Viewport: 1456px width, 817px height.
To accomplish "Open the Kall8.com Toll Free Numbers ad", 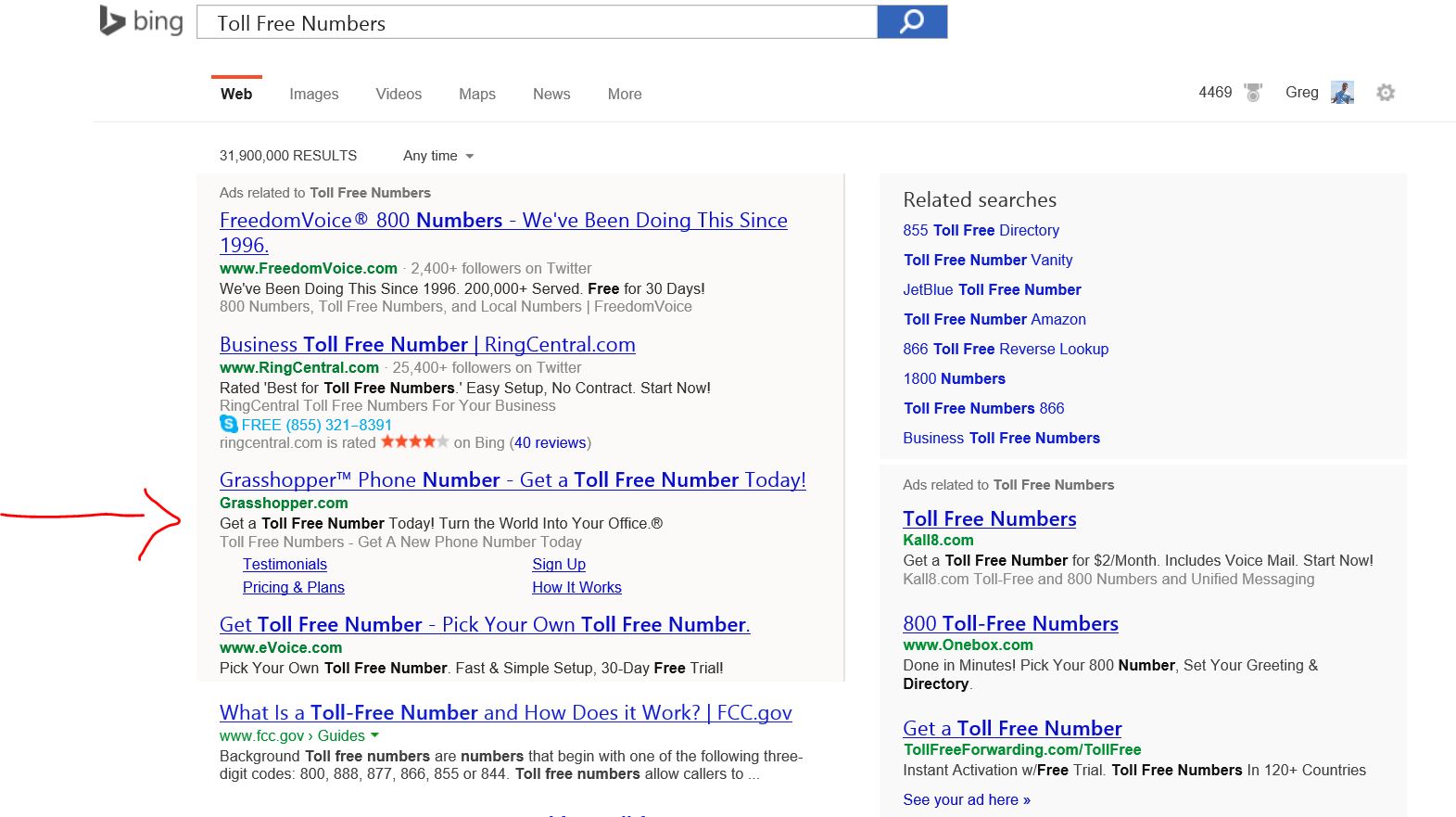I will 990,518.
